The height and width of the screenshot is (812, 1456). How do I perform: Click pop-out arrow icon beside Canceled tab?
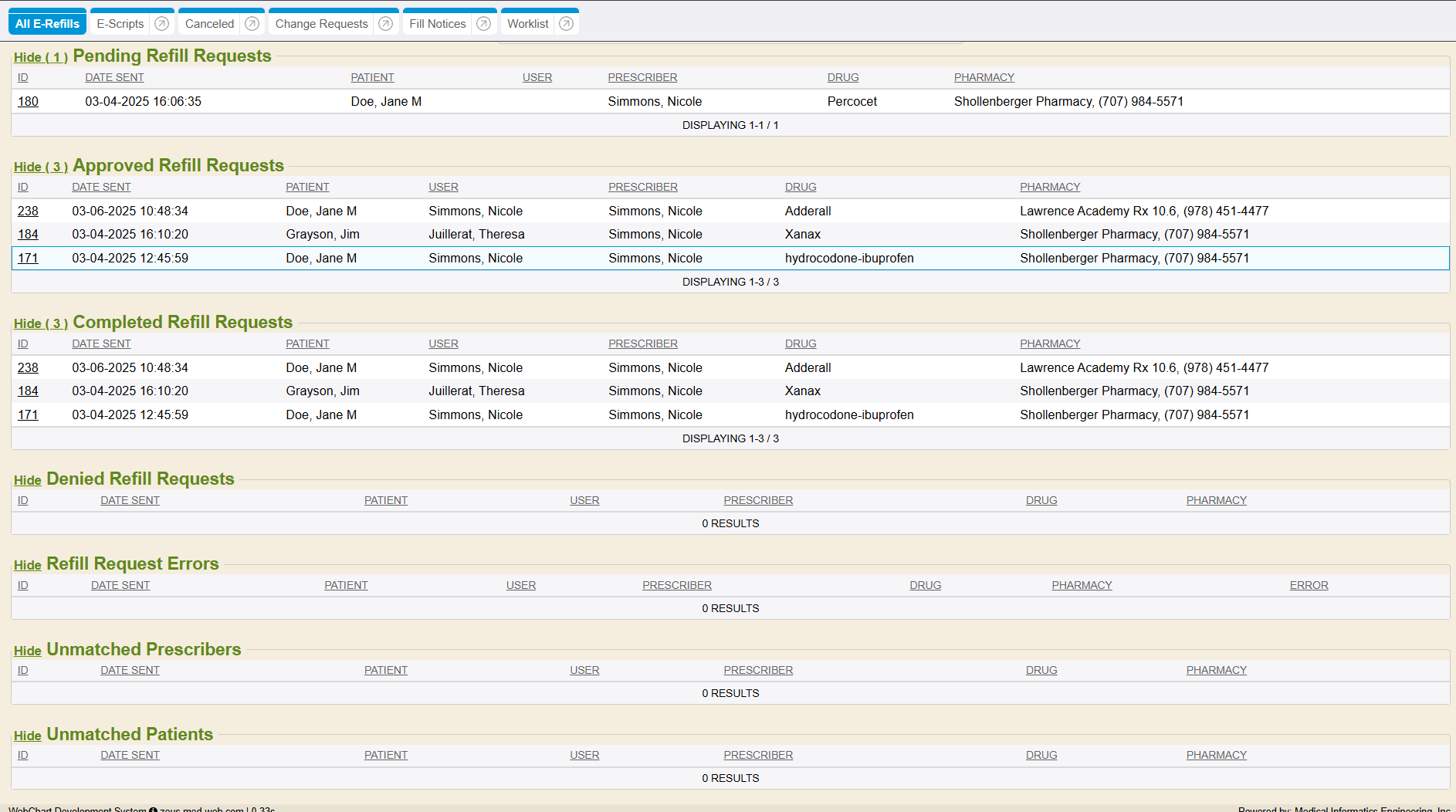tap(252, 24)
